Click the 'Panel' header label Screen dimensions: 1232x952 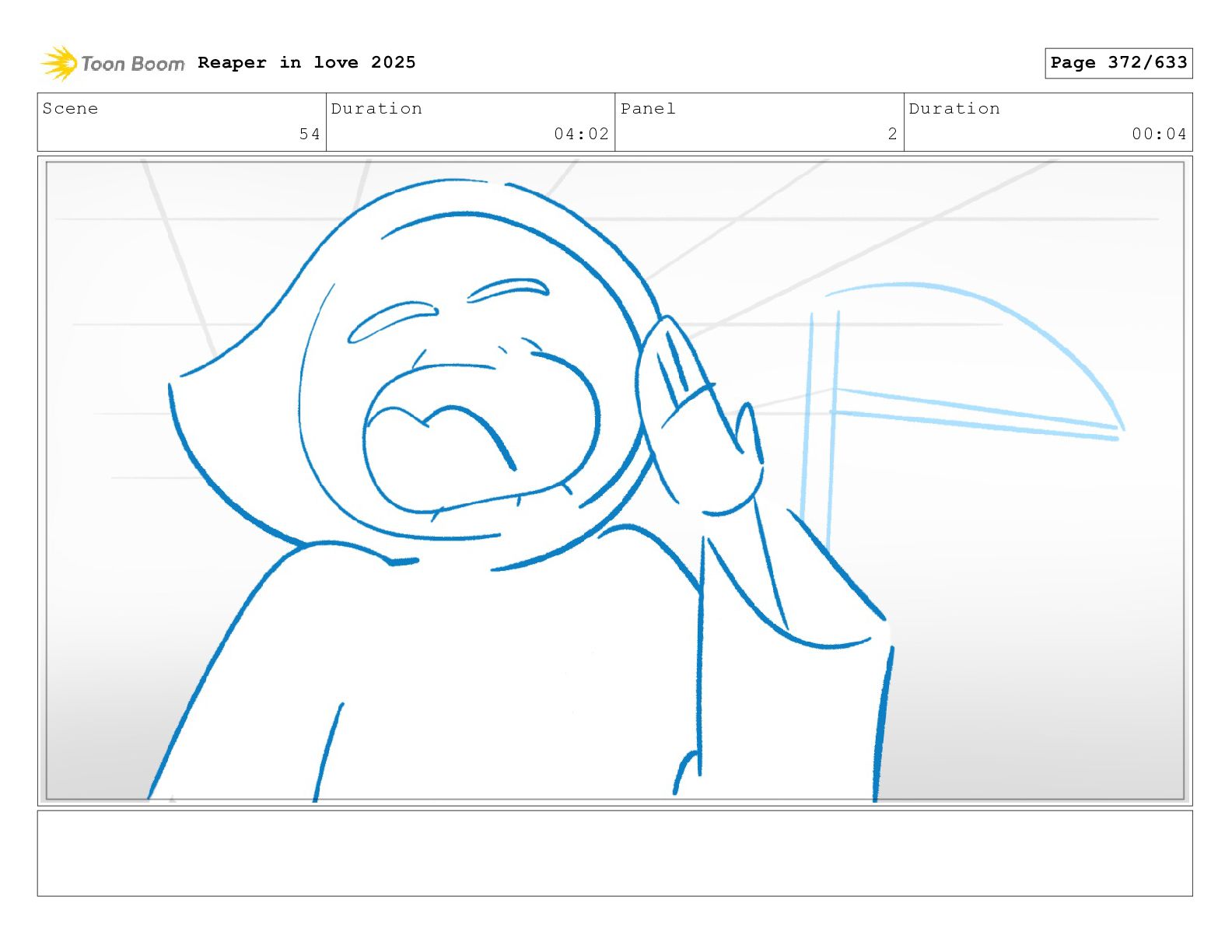(648, 109)
